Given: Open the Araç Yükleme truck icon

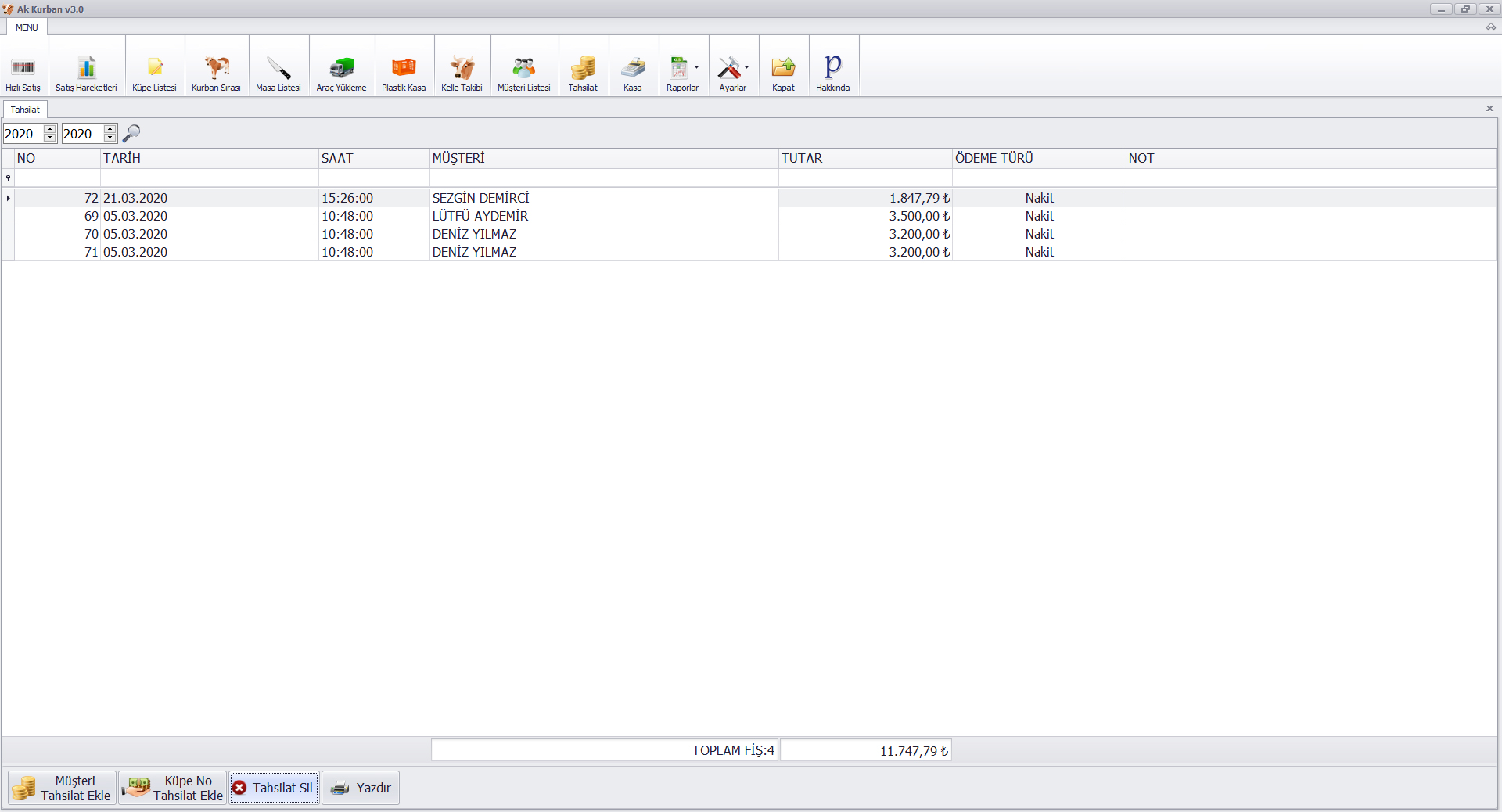Looking at the screenshot, I should (x=341, y=70).
